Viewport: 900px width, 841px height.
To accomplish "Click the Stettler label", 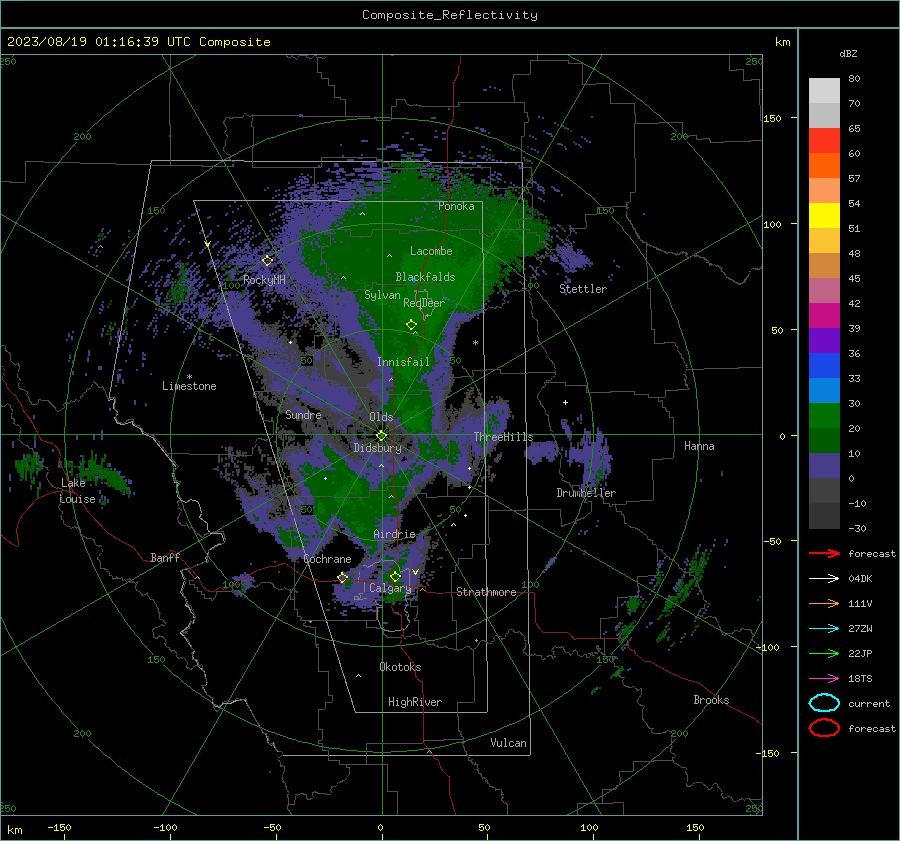I will [583, 289].
